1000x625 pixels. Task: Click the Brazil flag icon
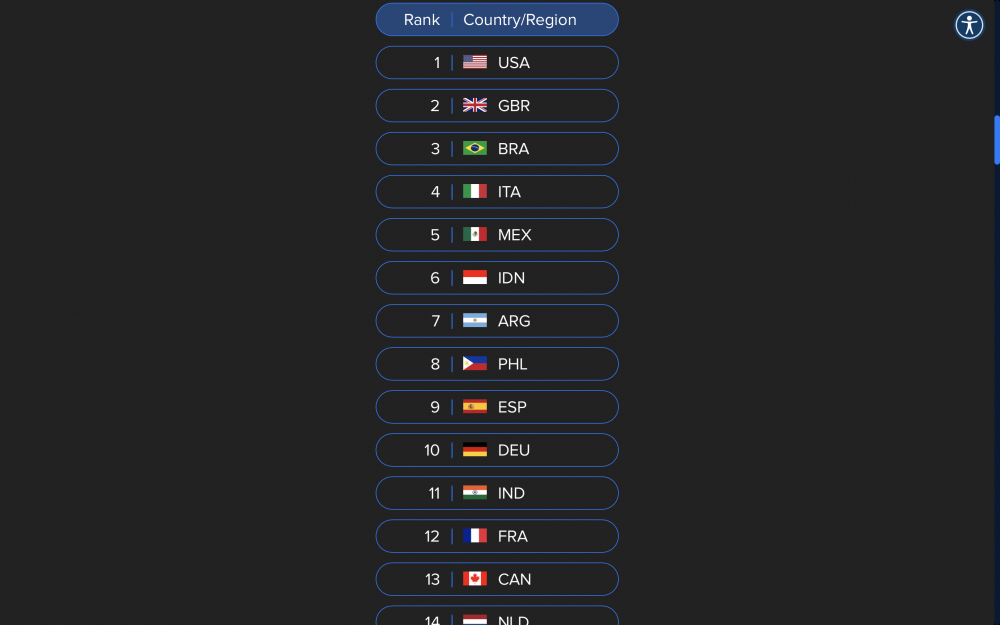pyautogui.click(x=475, y=148)
